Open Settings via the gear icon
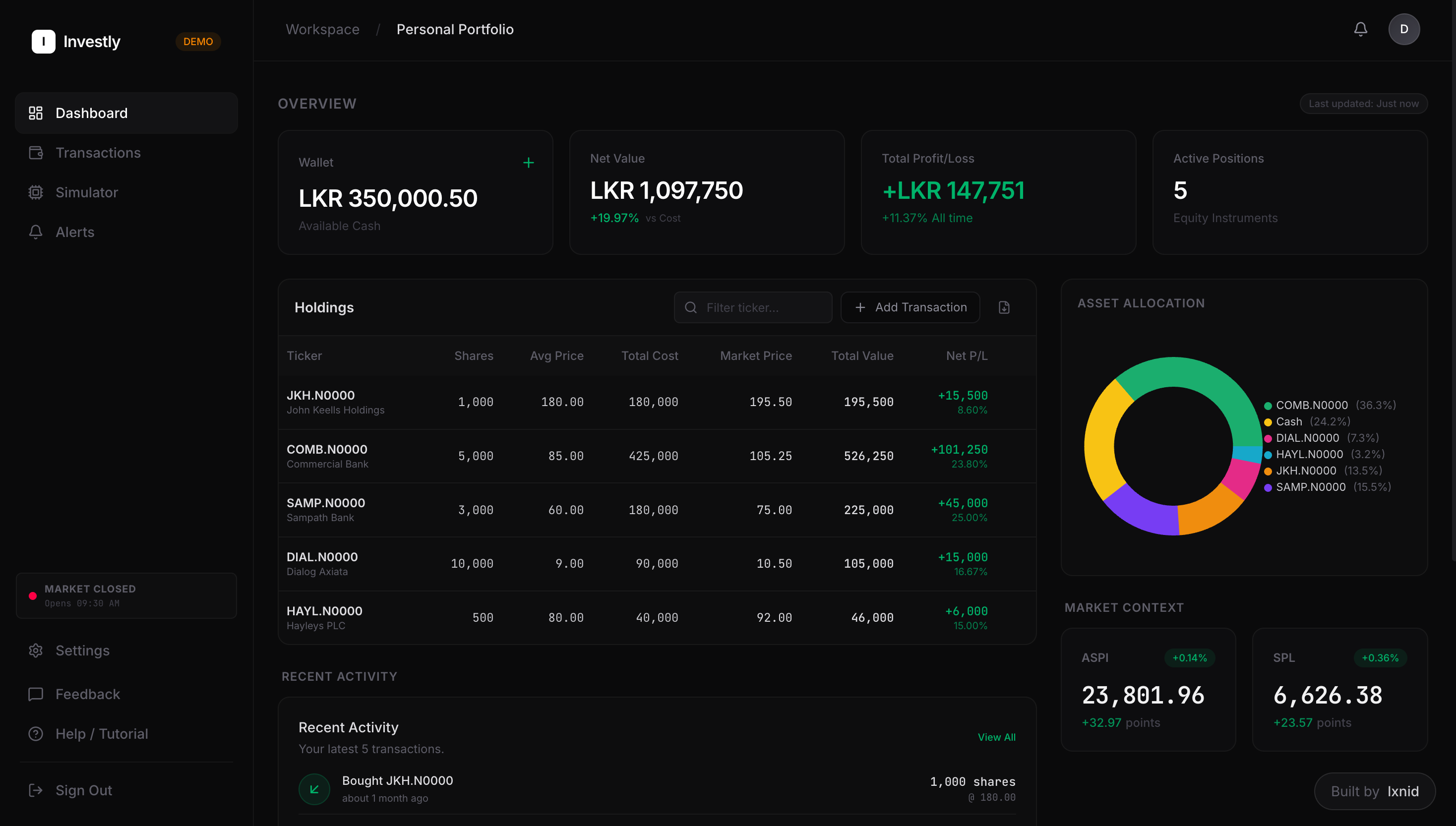 click(x=36, y=650)
